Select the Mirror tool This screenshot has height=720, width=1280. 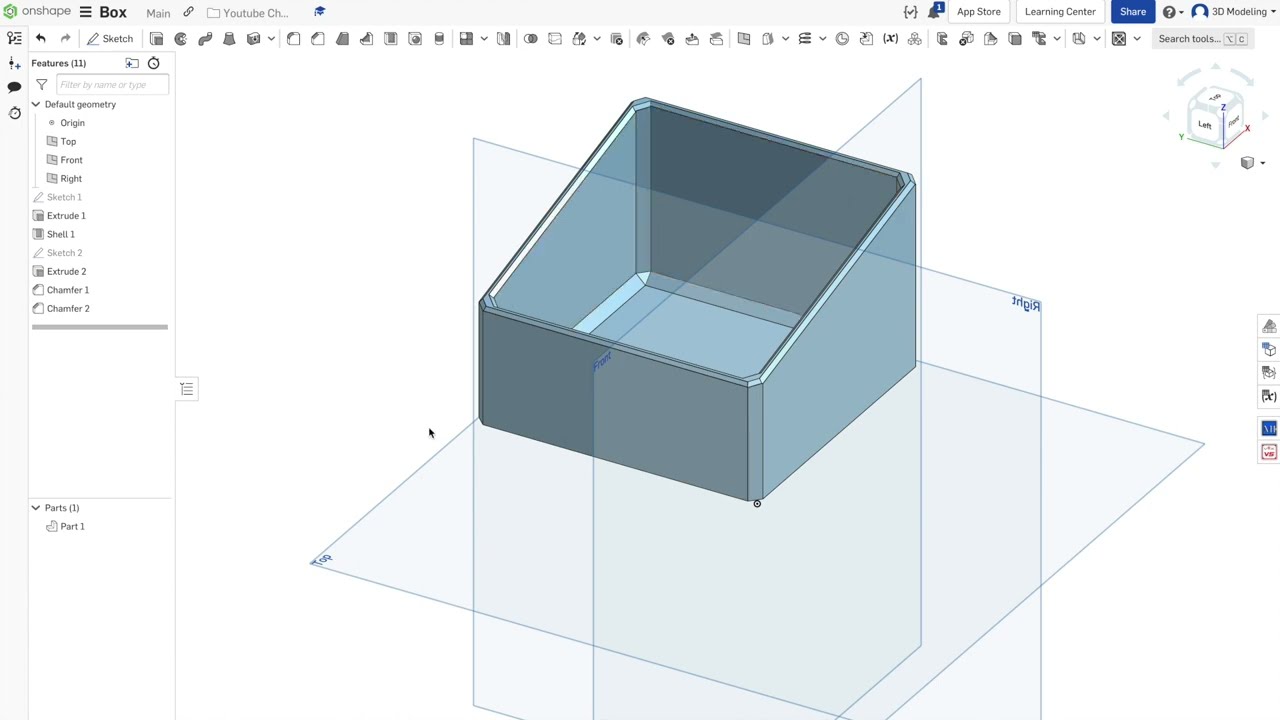[503, 39]
